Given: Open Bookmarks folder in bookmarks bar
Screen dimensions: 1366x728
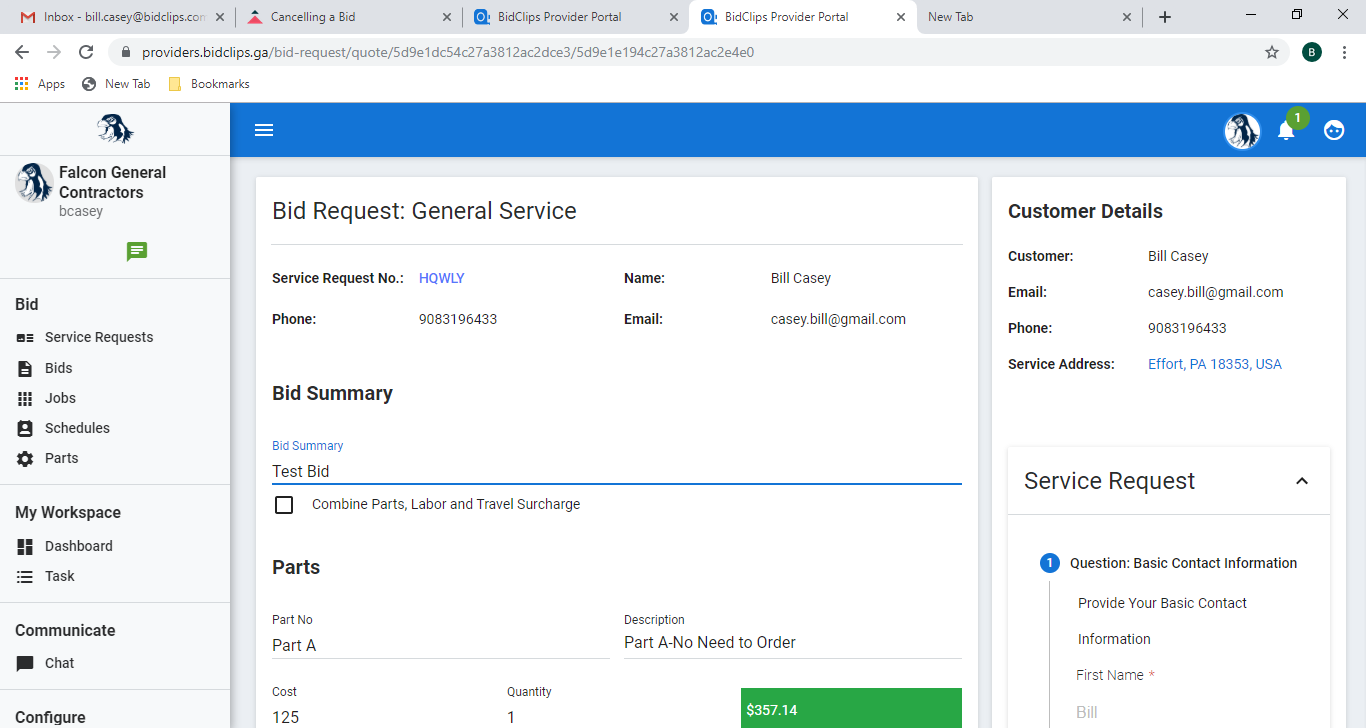Looking at the screenshot, I should [x=209, y=84].
